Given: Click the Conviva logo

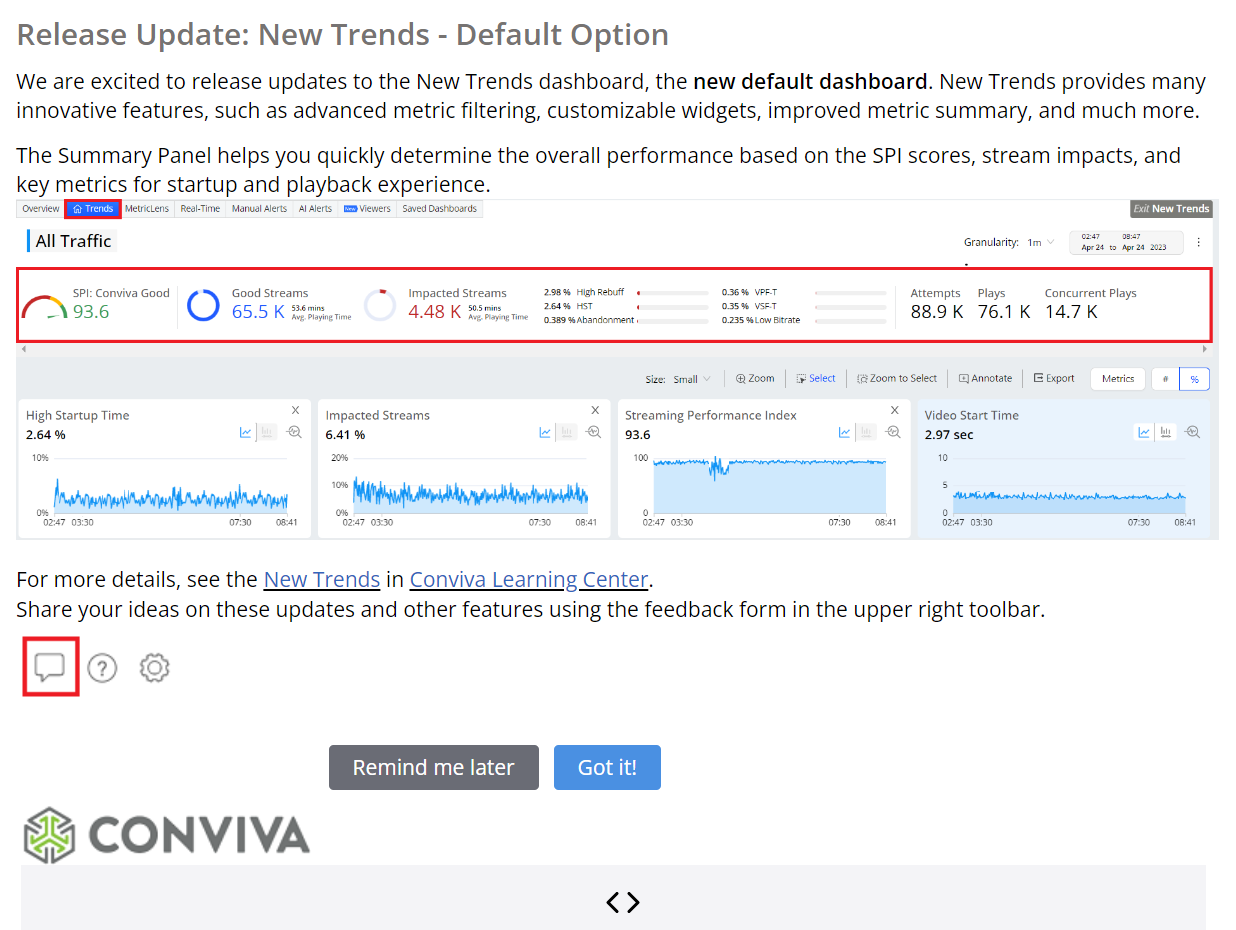Looking at the screenshot, I should pyautogui.click(x=167, y=835).
